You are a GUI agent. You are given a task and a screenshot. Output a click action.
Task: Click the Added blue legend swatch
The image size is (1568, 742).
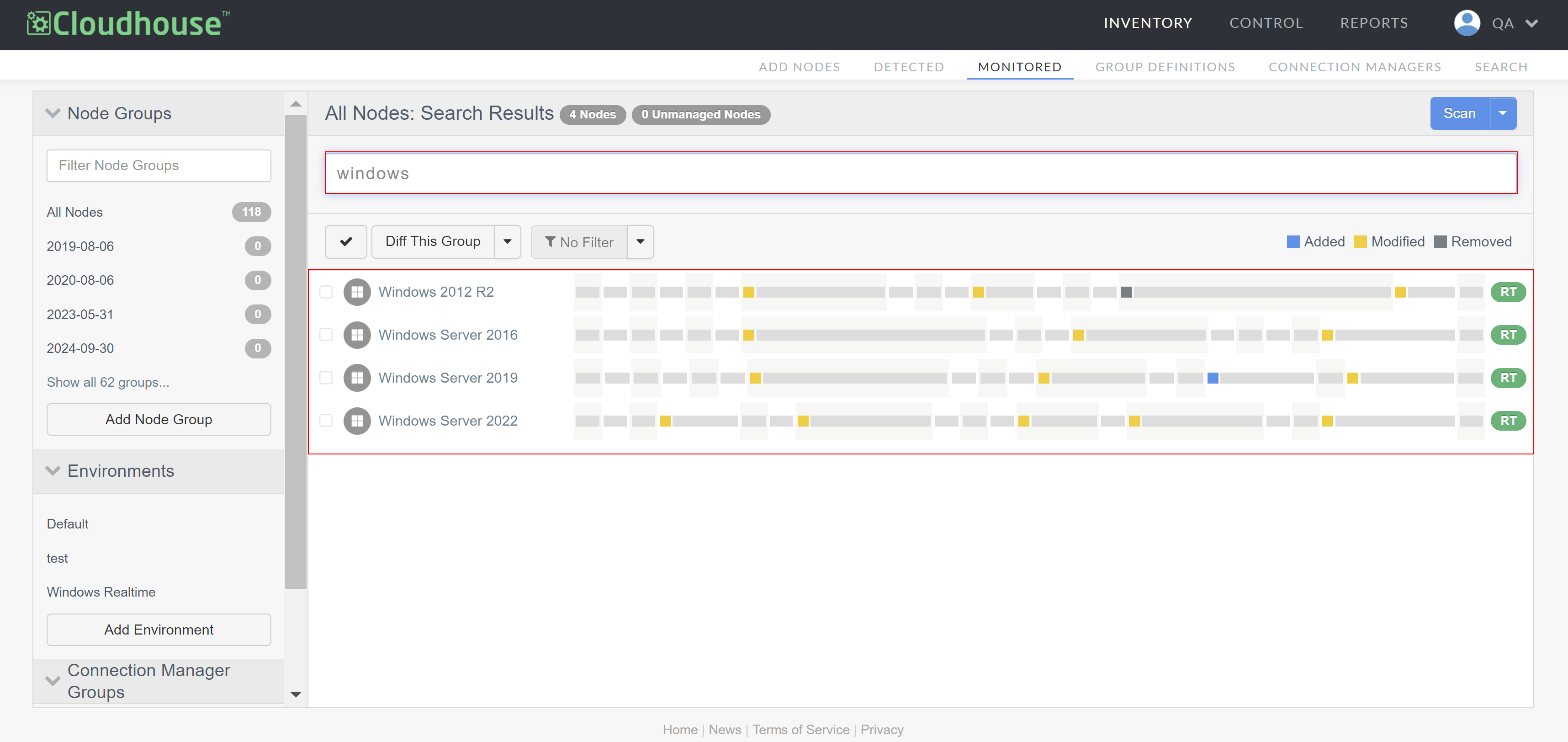(x=1293, y=242)
